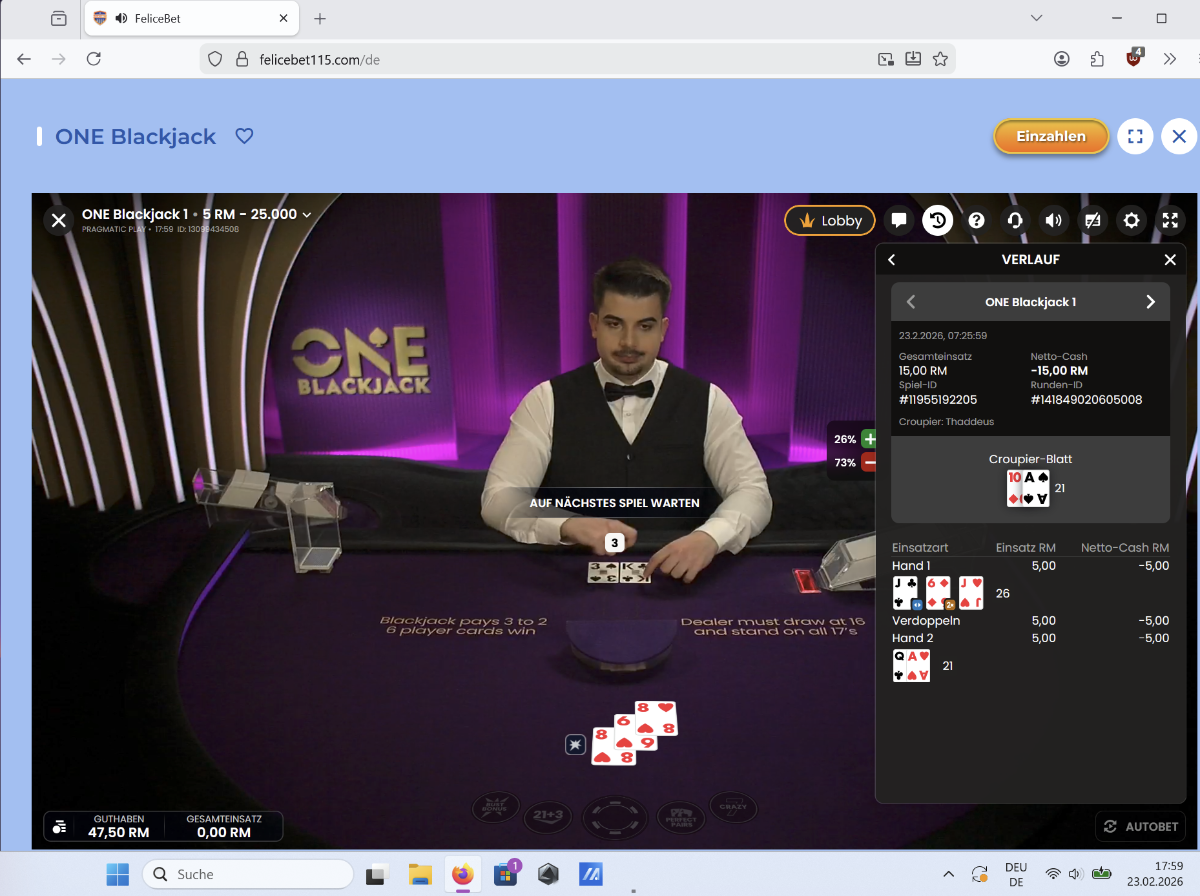
Task: Click the game history clock icon
Action: click(937, 220)
